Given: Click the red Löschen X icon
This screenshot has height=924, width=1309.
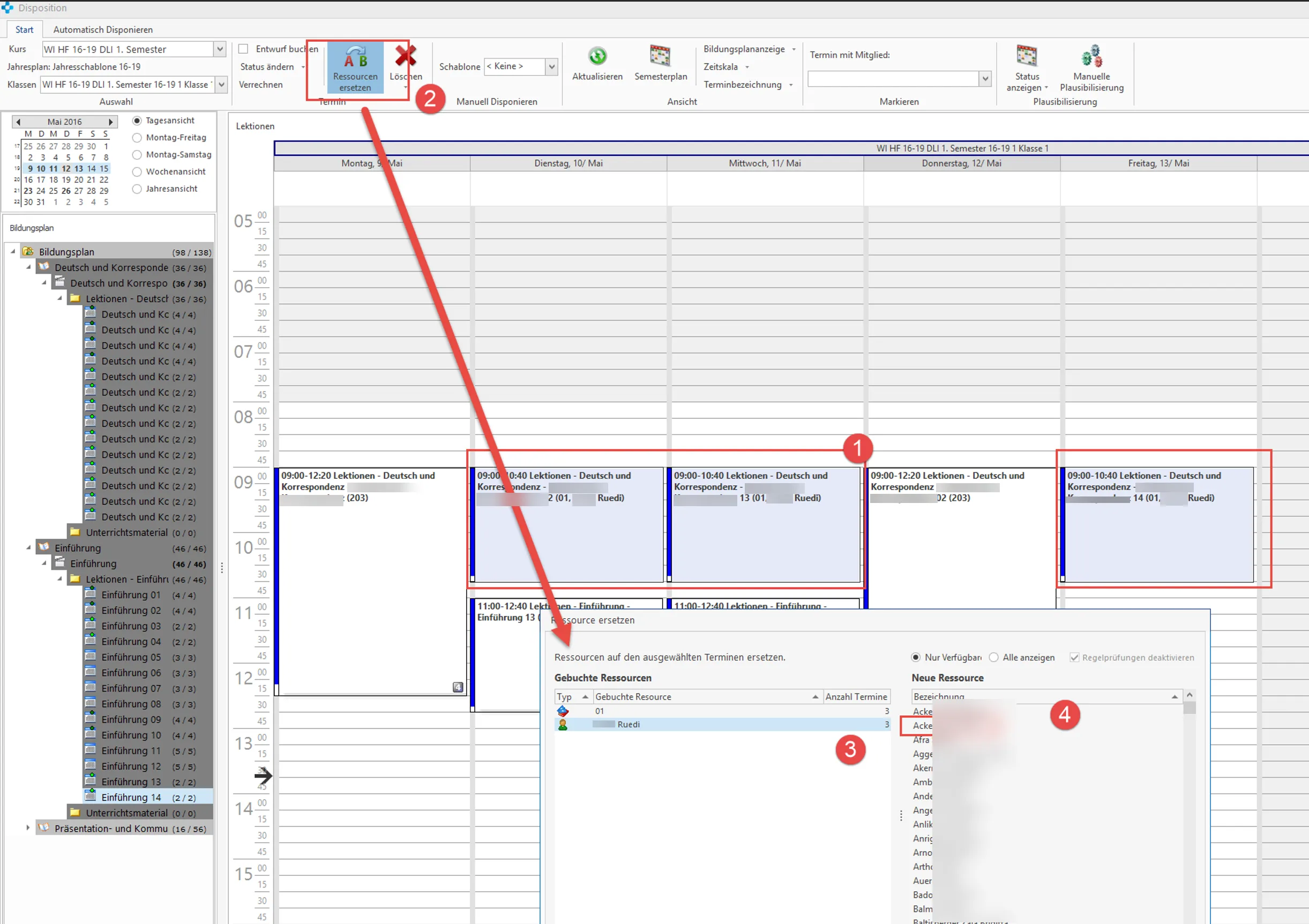Looking at the screenshot, I should (406, 56).
